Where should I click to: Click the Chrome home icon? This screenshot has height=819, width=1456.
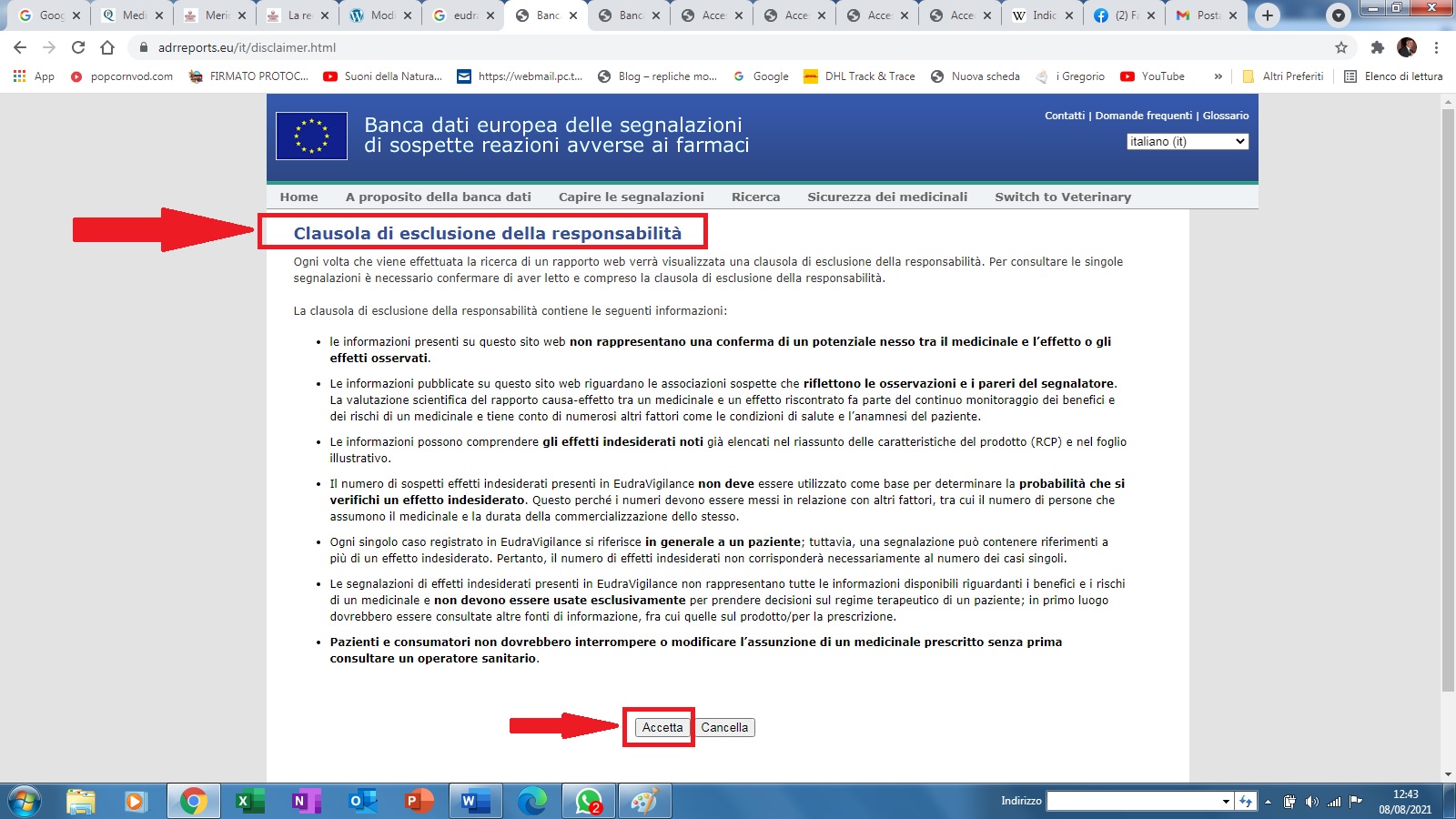tap(107, 47)
